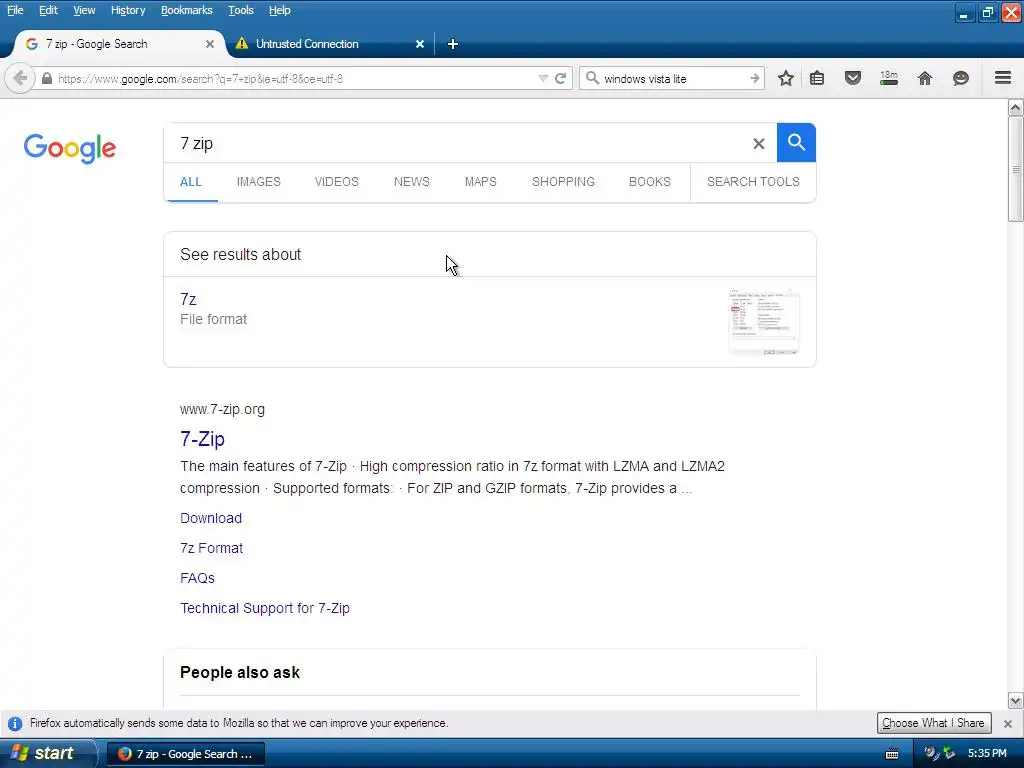This screenshot has width=1024, height=768.
Task: Select the ALL results tab
Action: pyautogui.click(x=191, y=182)
